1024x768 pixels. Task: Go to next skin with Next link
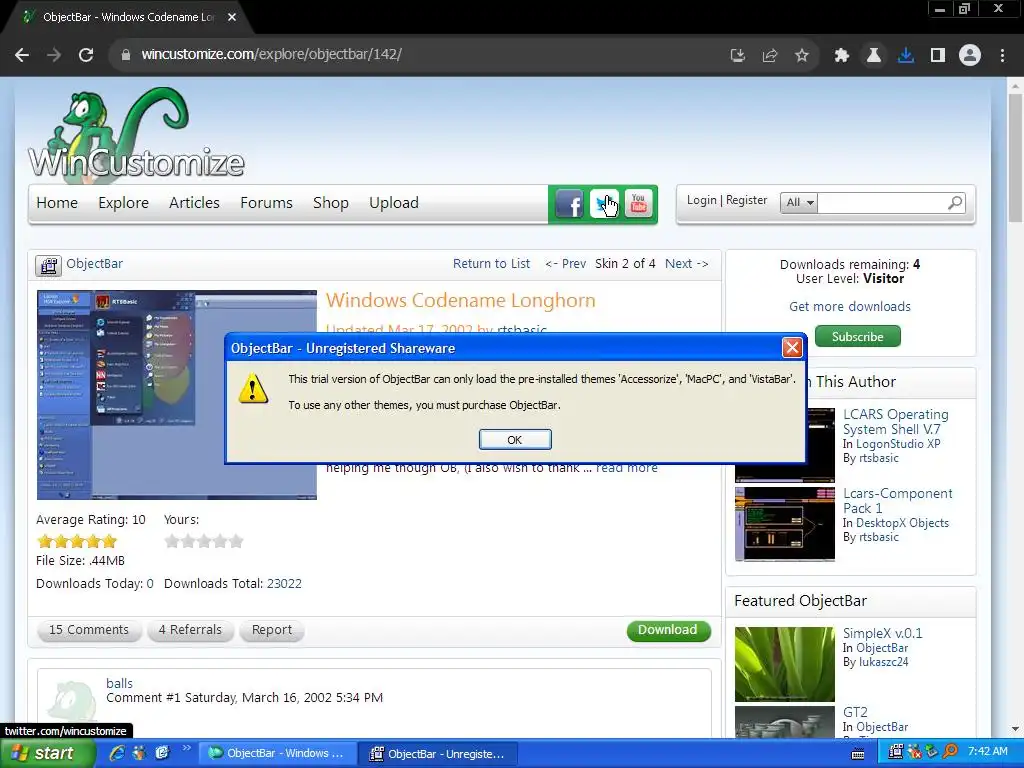(686, 263)
